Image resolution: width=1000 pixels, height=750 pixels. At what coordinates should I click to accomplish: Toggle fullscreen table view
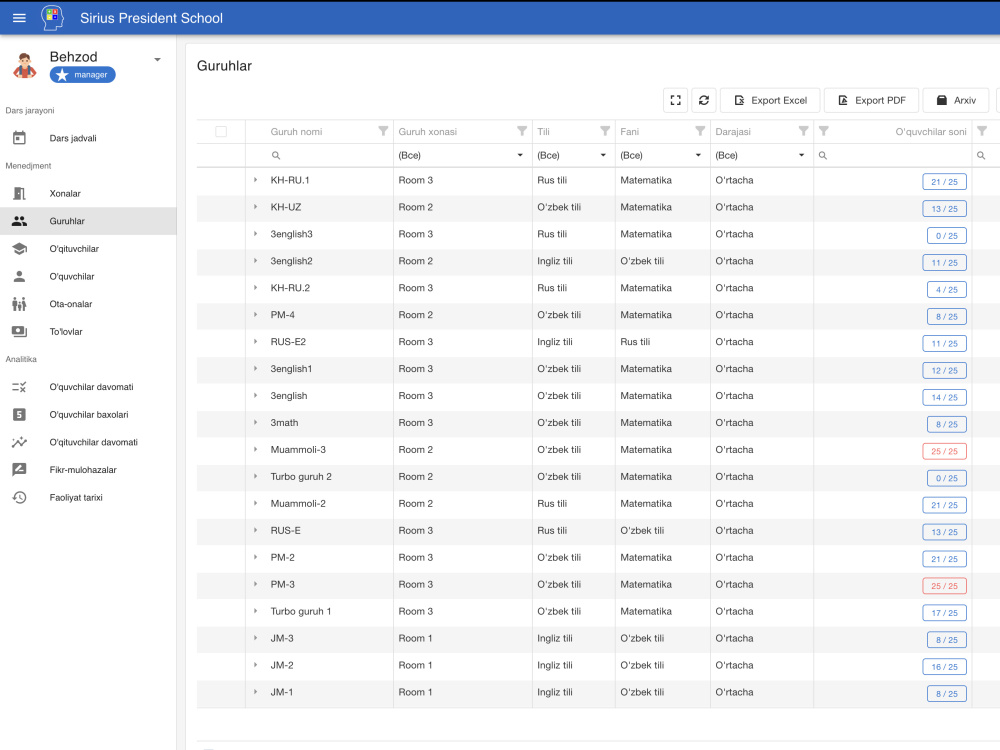pyautogui.click(x=675, y=100)
